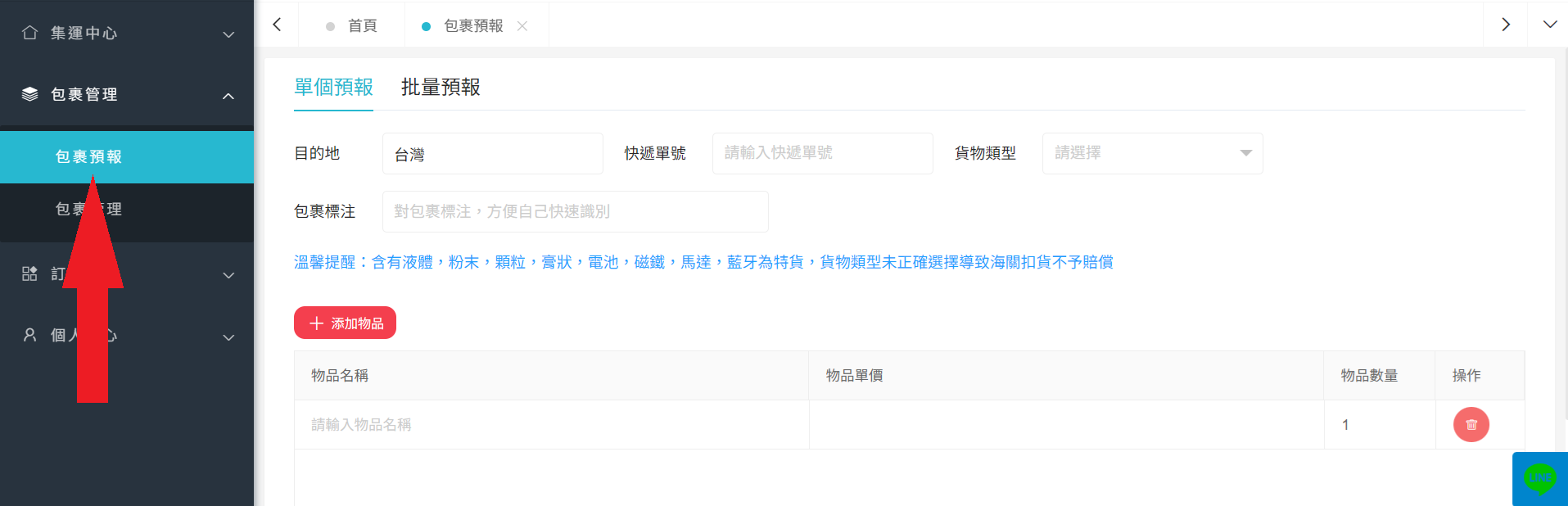Collapse the 包裹管理 menu chevron

[228, 96]
